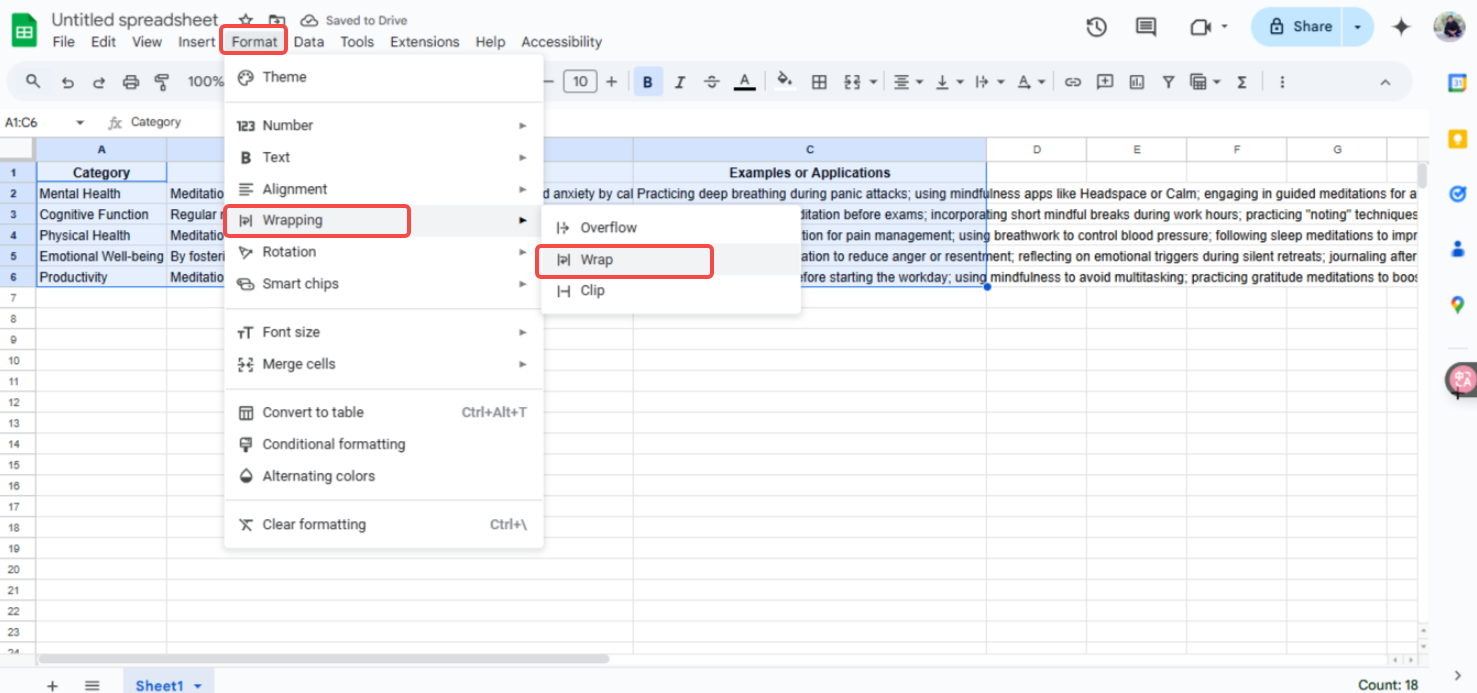Toggle italic formatting

[x=680, y=81]
